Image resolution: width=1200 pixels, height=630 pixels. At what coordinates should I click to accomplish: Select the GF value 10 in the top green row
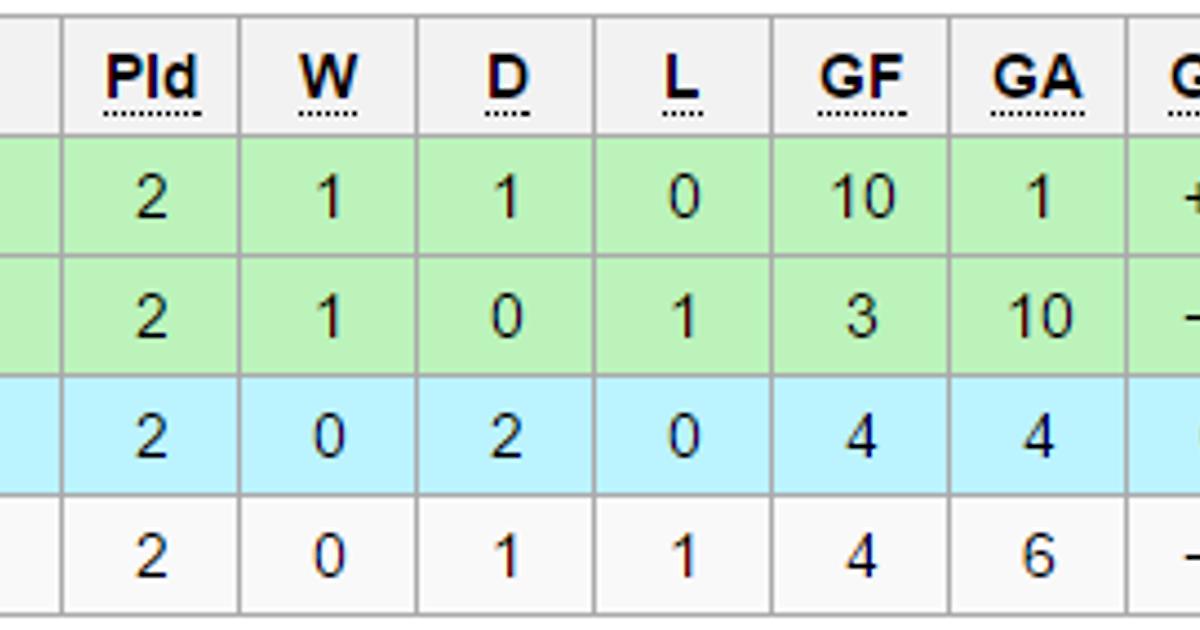click(x=861, y=197)
